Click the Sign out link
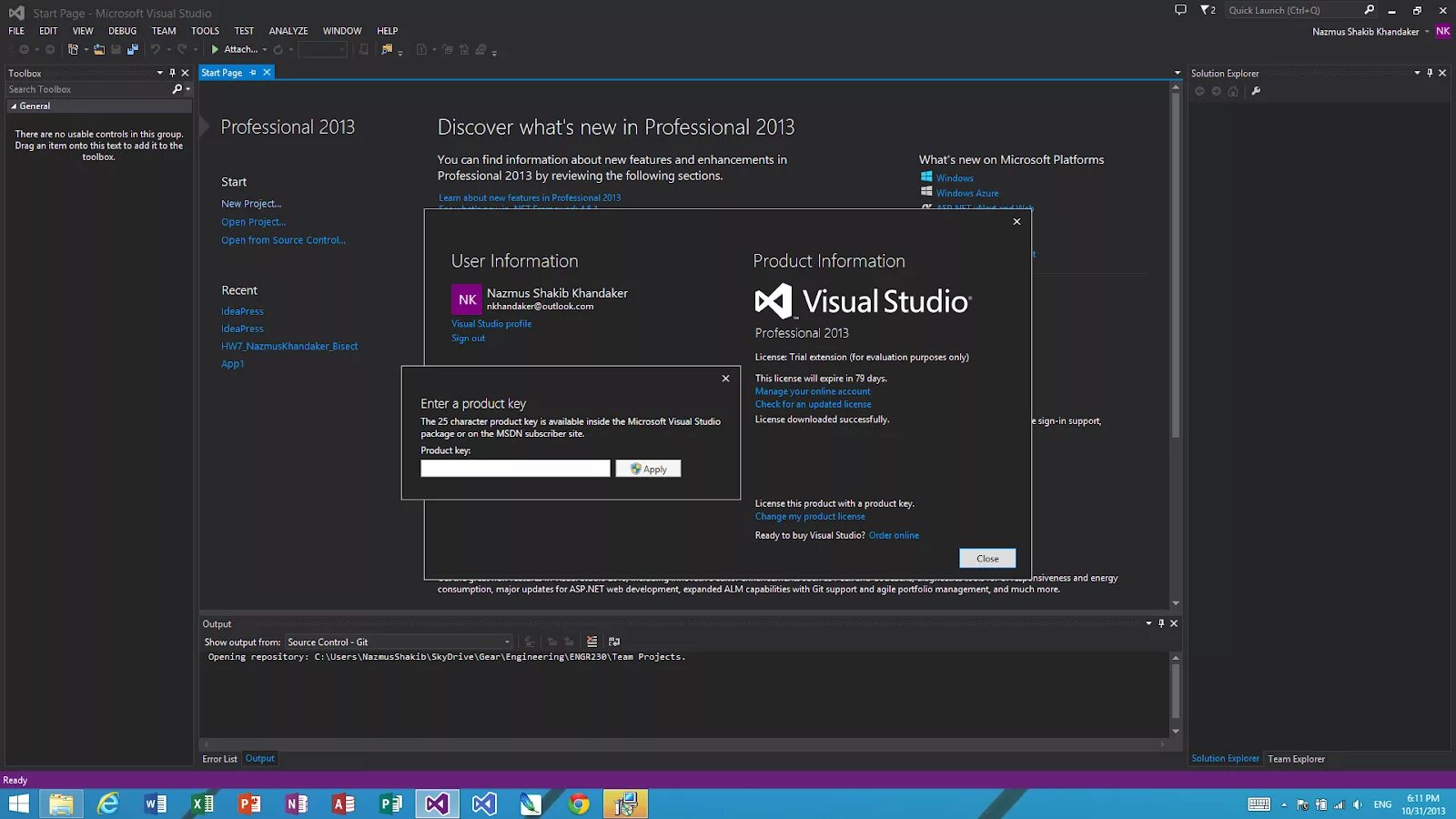Screen dimensions: 1456x819 coord(468,339)
